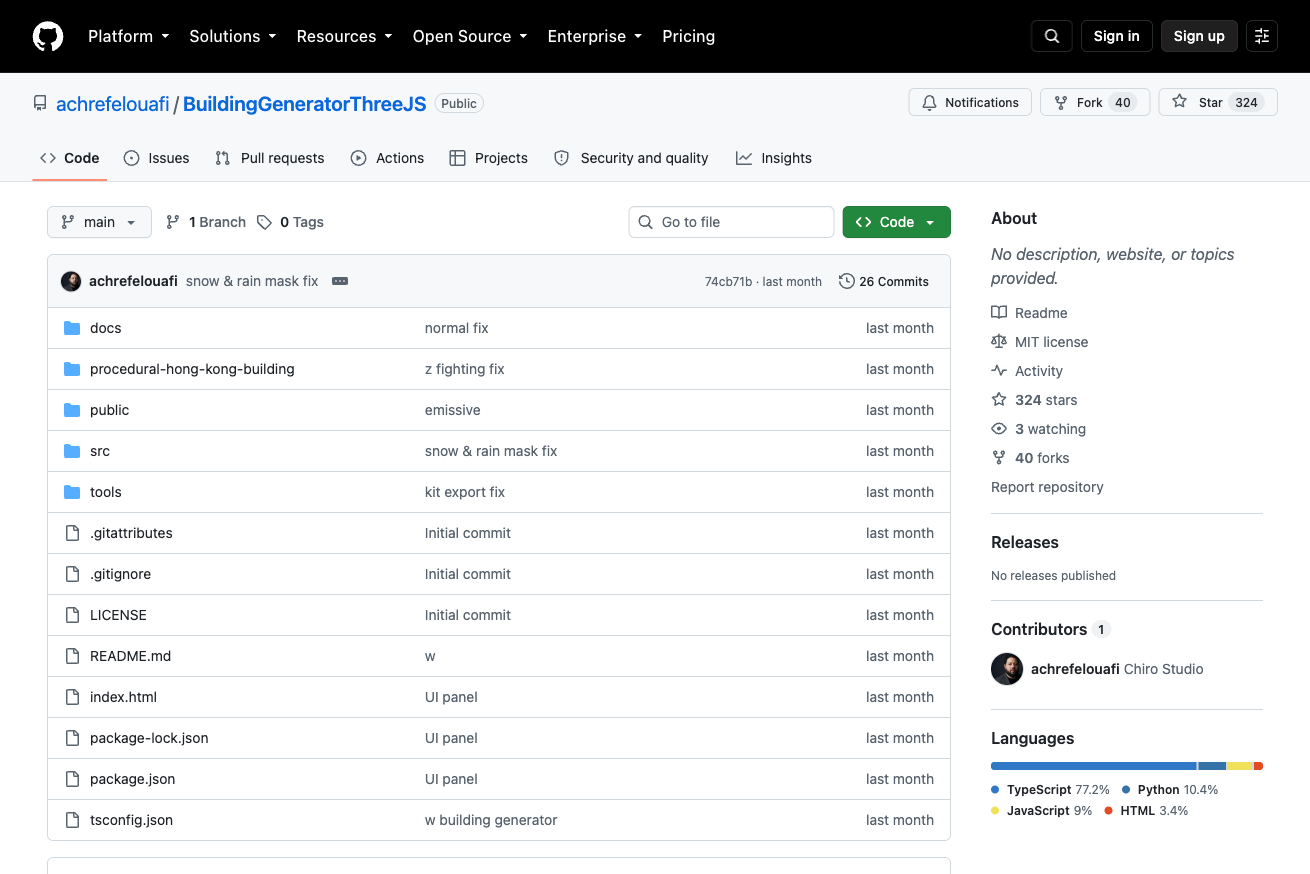Click the Activity pulse icon
Screen dimensions: 1310x874
tap(999, 371)
